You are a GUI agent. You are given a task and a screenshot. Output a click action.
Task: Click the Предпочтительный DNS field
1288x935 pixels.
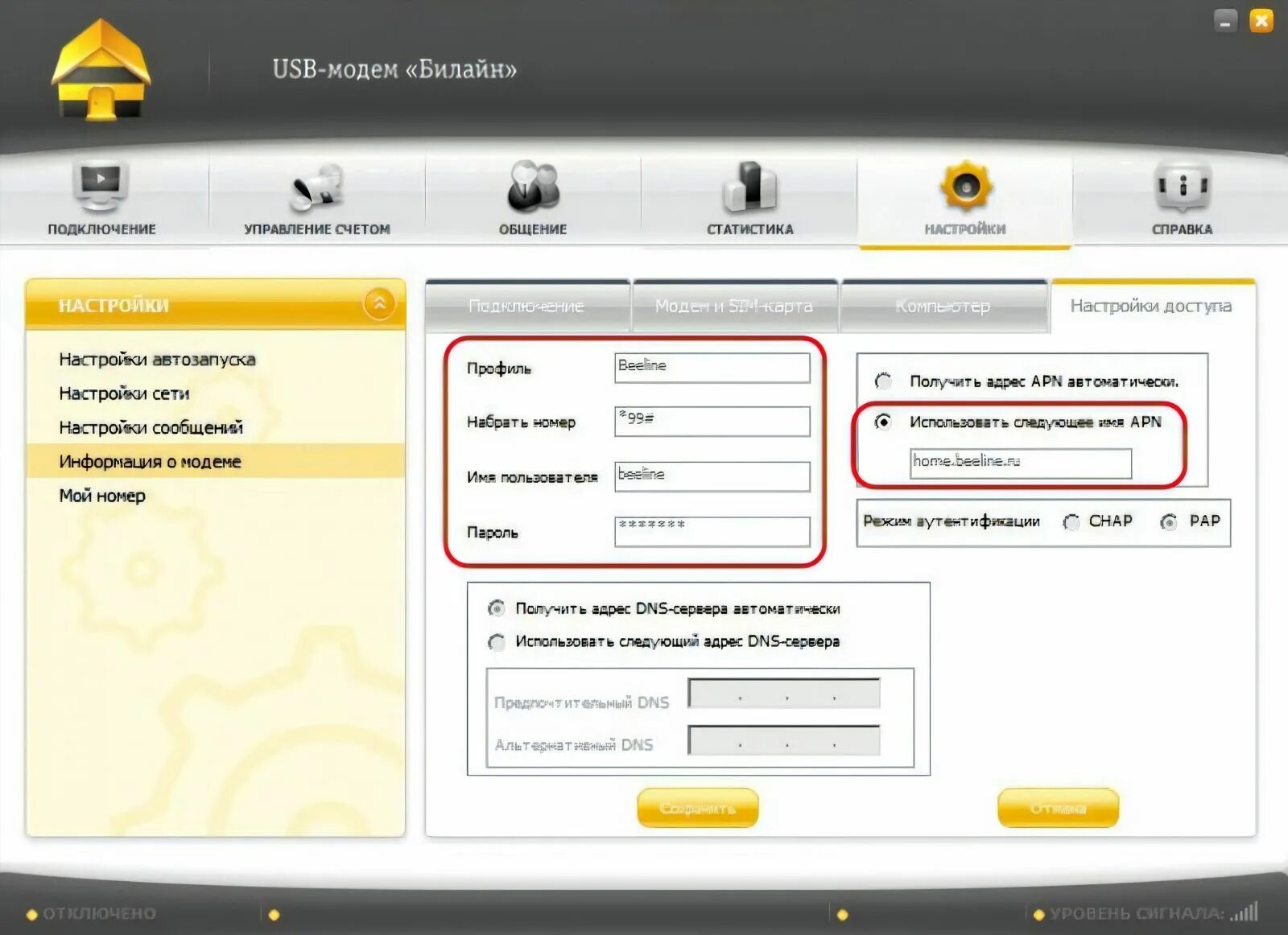click(784, 694)
